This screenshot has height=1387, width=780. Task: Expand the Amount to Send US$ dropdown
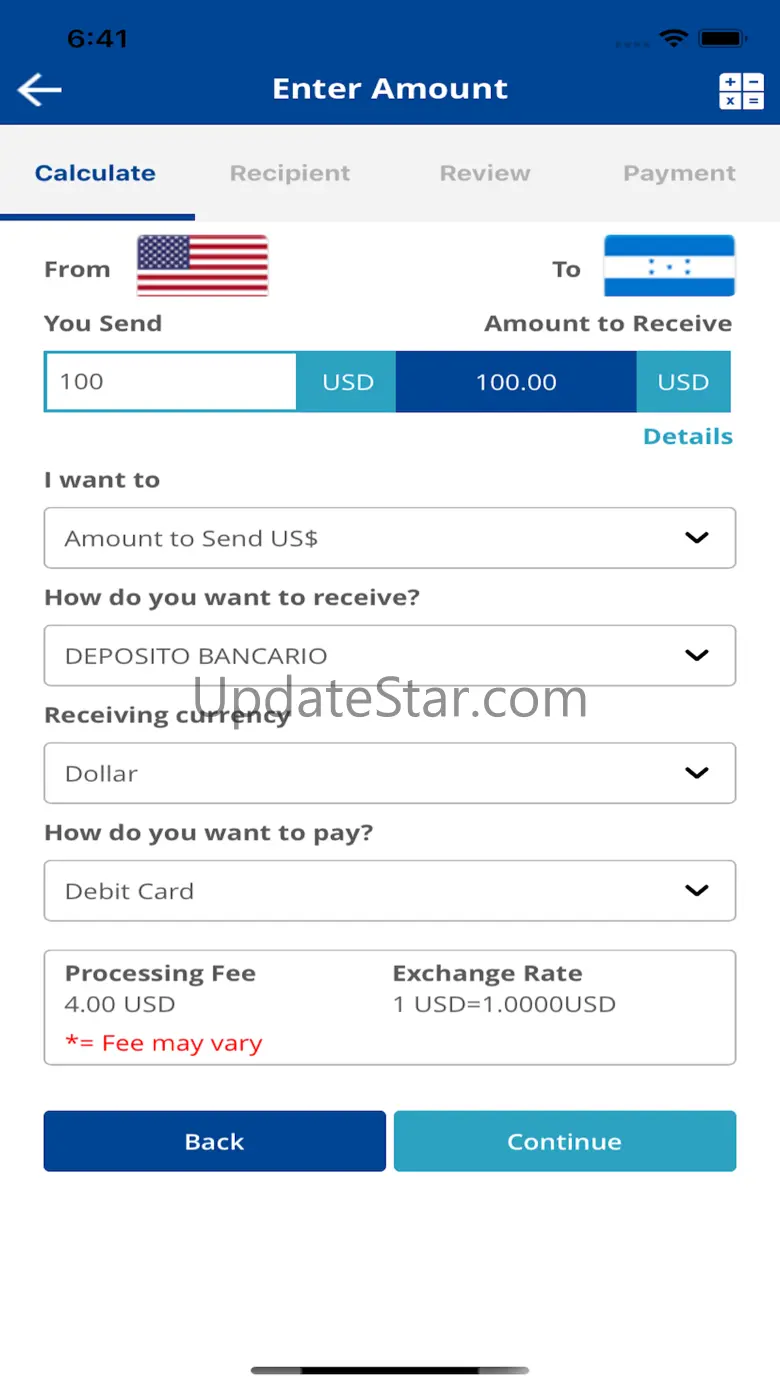pyautogui.click(x=390, y=538)
